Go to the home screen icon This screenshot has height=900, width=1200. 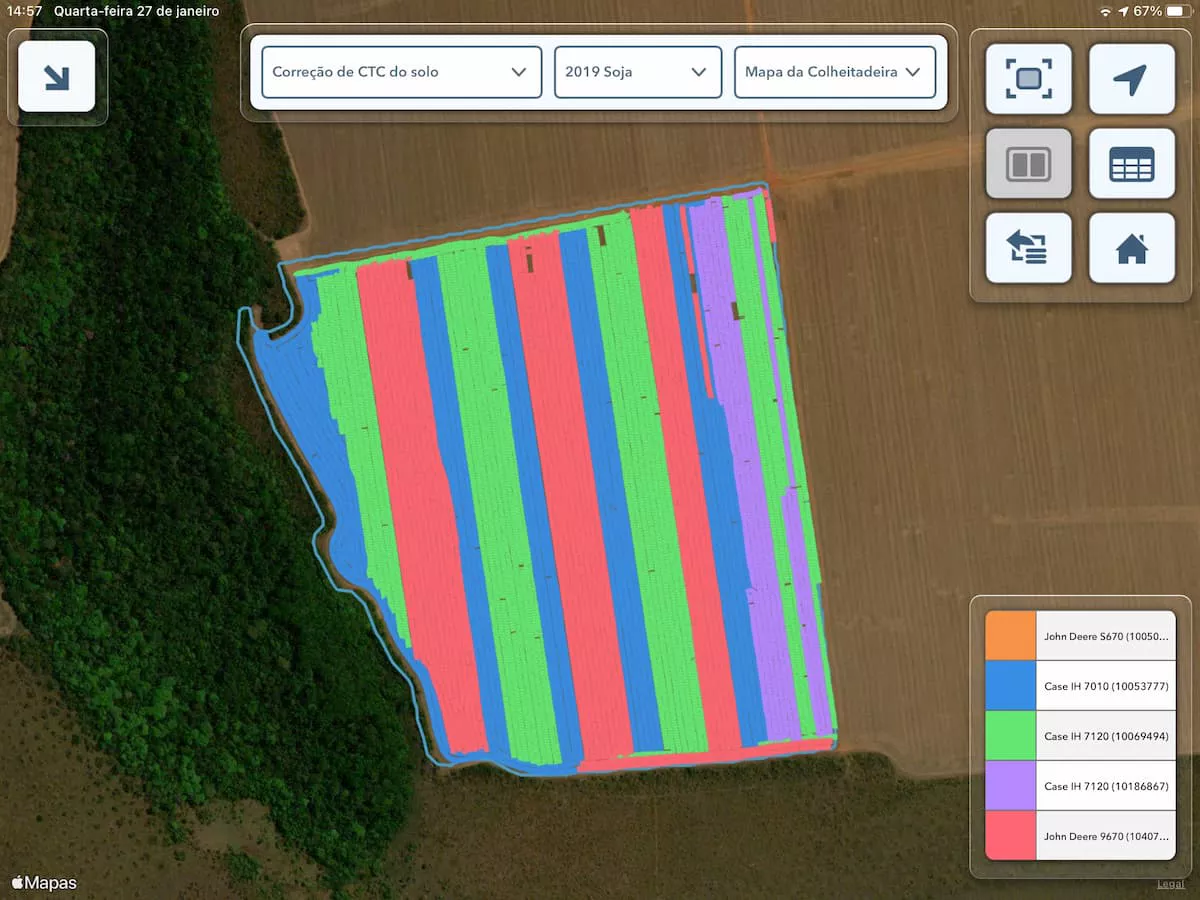[x=1131, y=248]
